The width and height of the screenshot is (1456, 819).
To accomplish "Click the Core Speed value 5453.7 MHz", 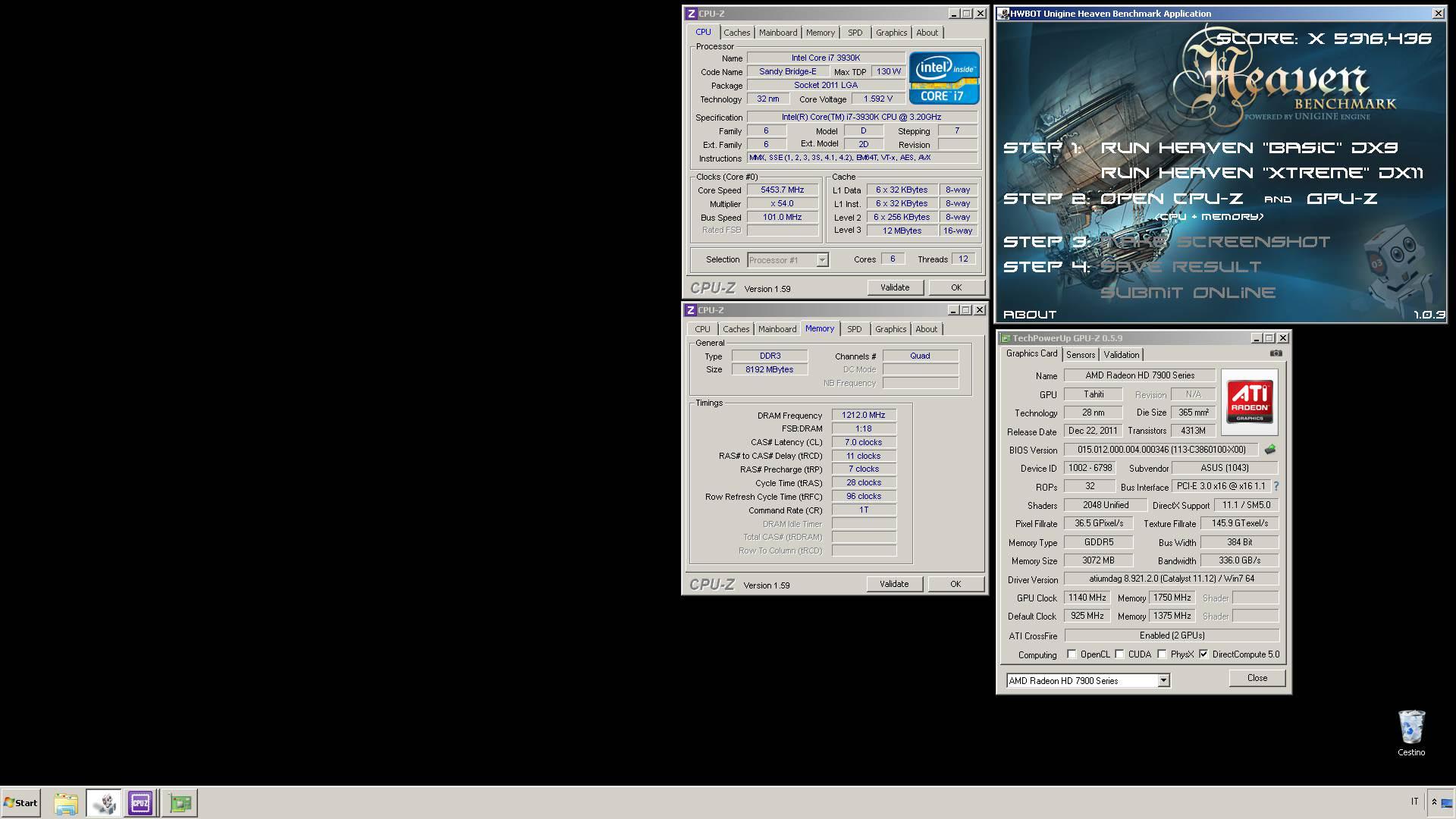I will (783, 190).
